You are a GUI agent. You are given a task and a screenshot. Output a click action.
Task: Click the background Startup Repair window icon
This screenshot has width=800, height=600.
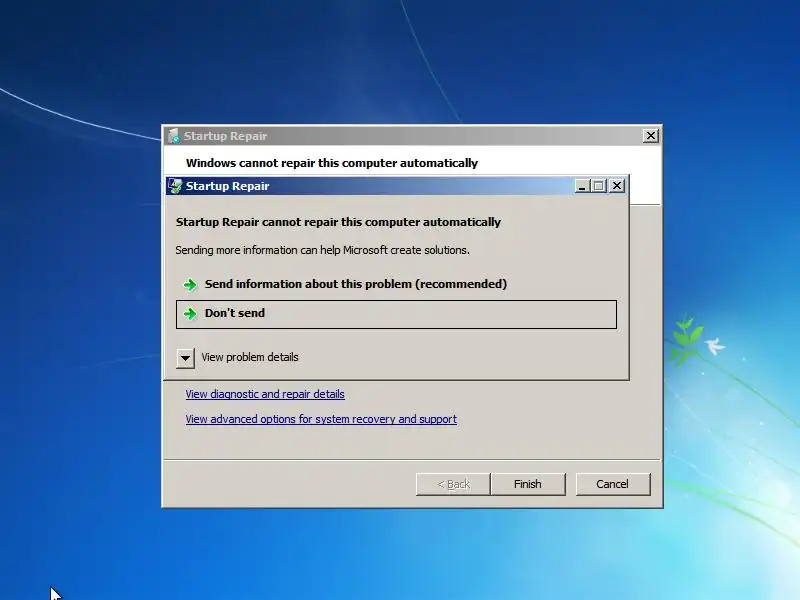pyautogui.click(x=173, y=136)
